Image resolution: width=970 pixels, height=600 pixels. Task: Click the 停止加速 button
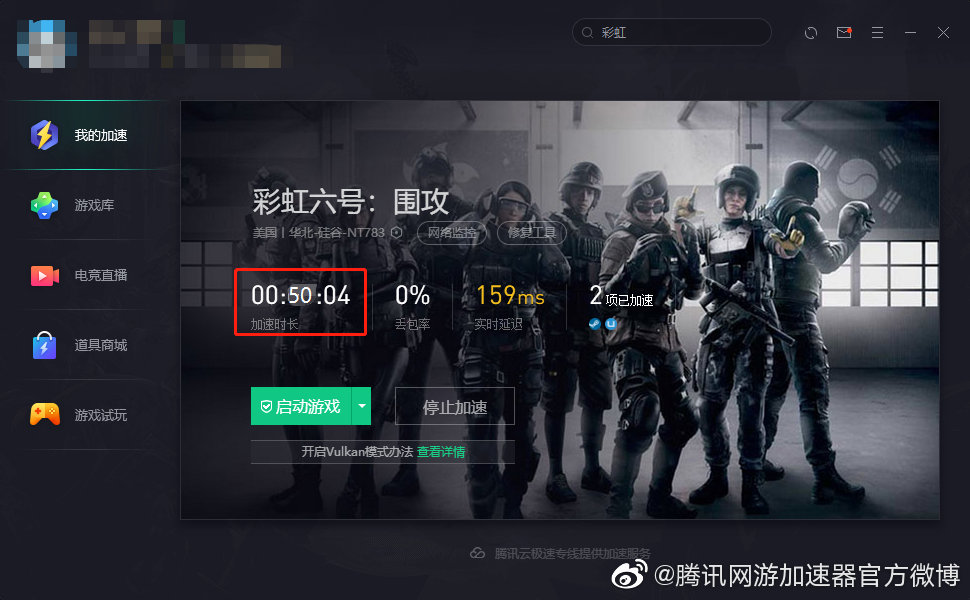tap(455, 406)
